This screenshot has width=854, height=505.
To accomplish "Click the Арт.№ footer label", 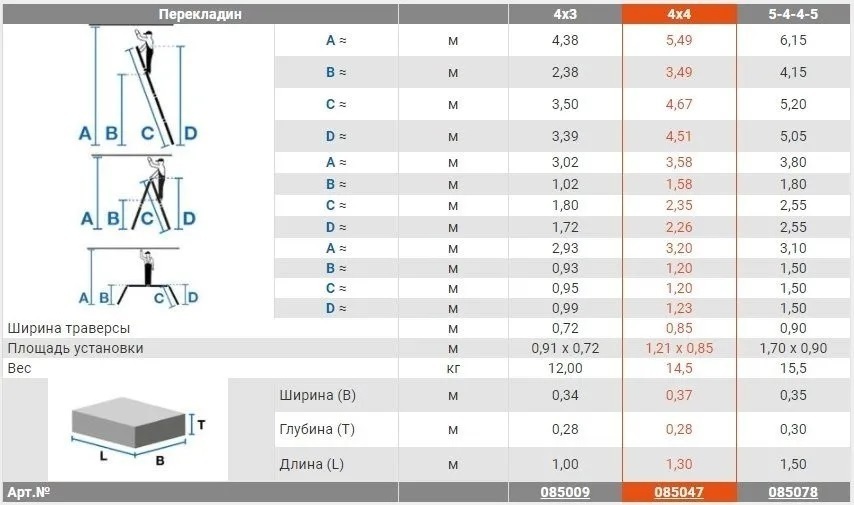I will [x=29, y=492].
